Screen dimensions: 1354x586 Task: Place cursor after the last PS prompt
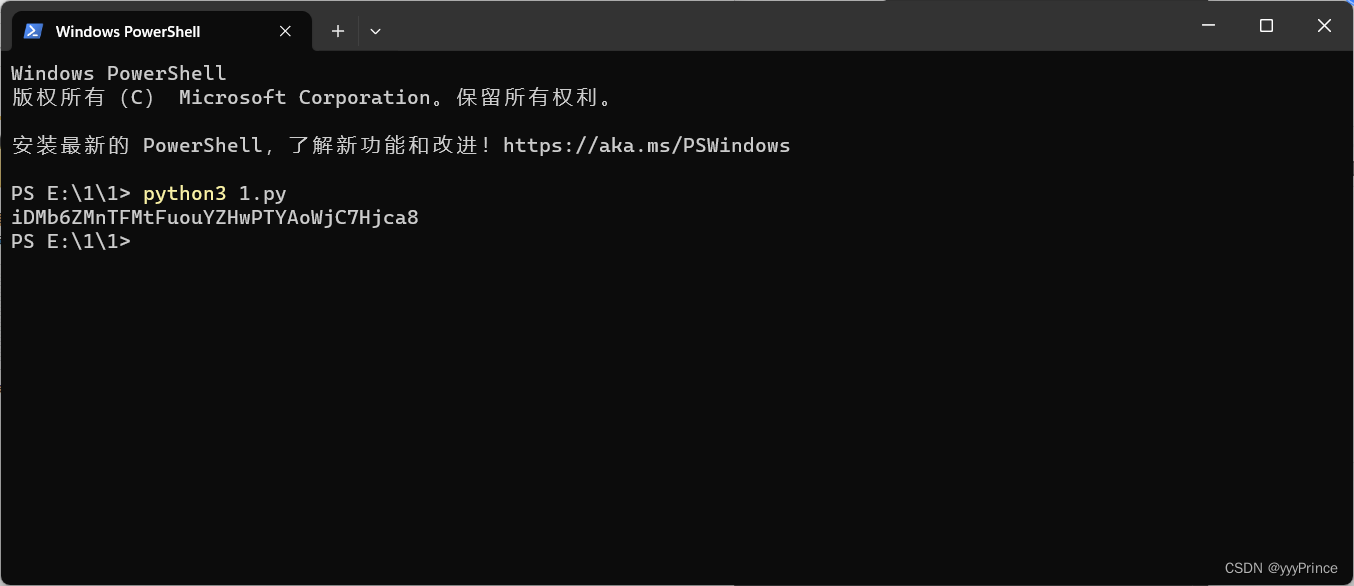[140, 241]
